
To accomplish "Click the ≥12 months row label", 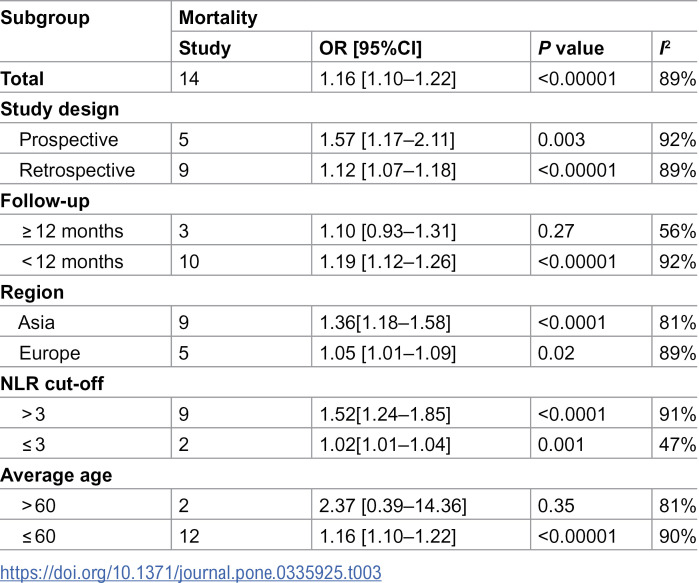I will pos(72,231).
